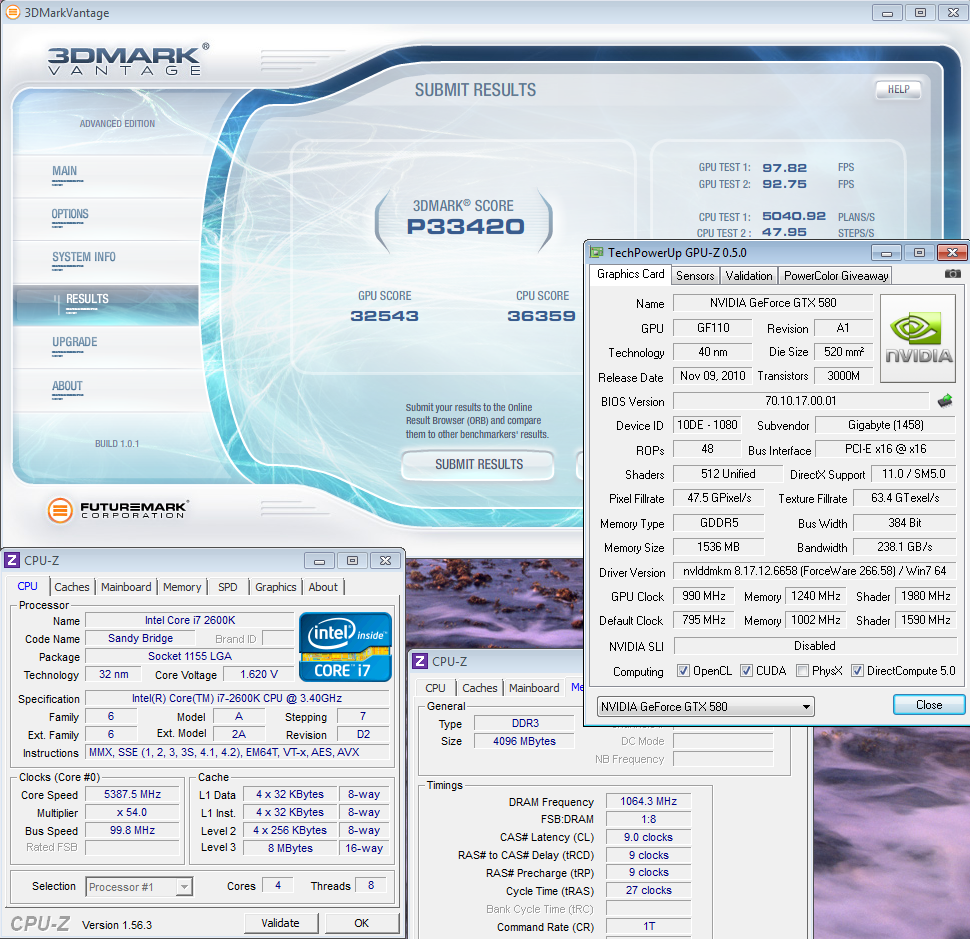Click the CAS# Latency value 9.0 clocks
Screen dimensions: 970x939
648,838
